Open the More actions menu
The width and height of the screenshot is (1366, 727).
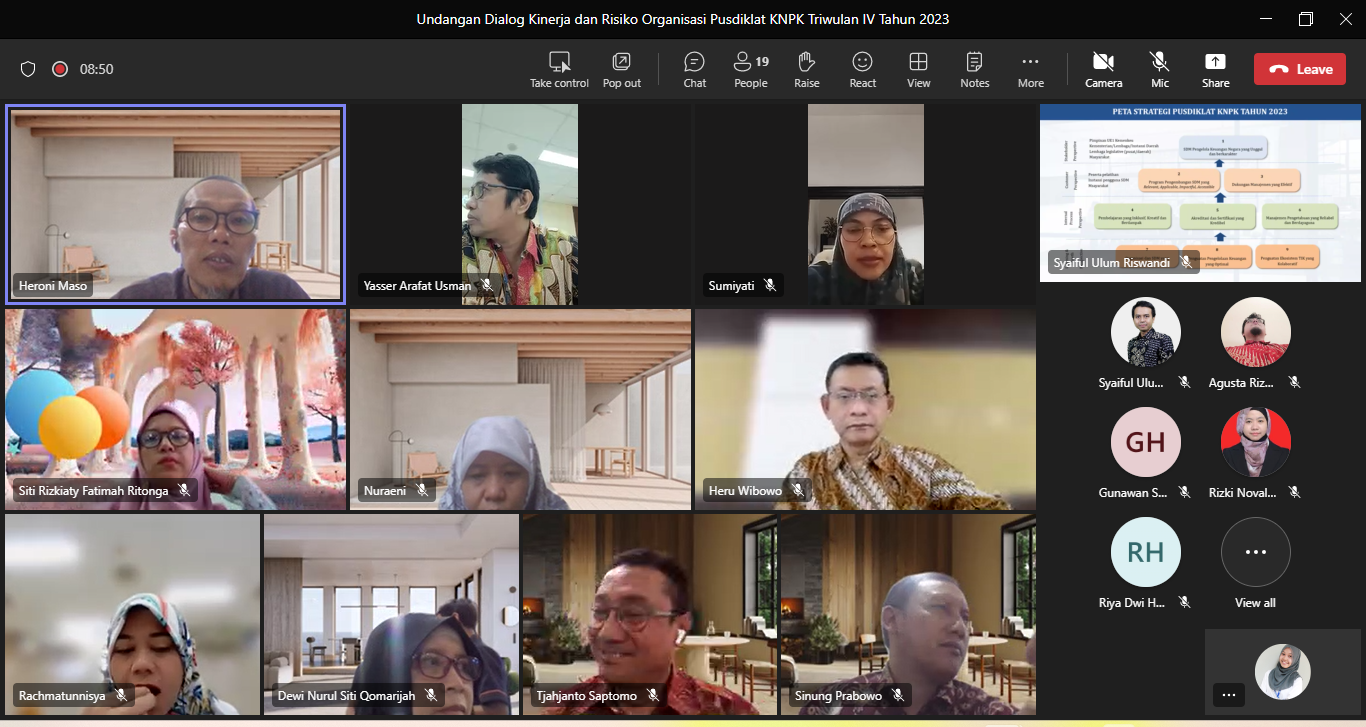coord(1031,69)
